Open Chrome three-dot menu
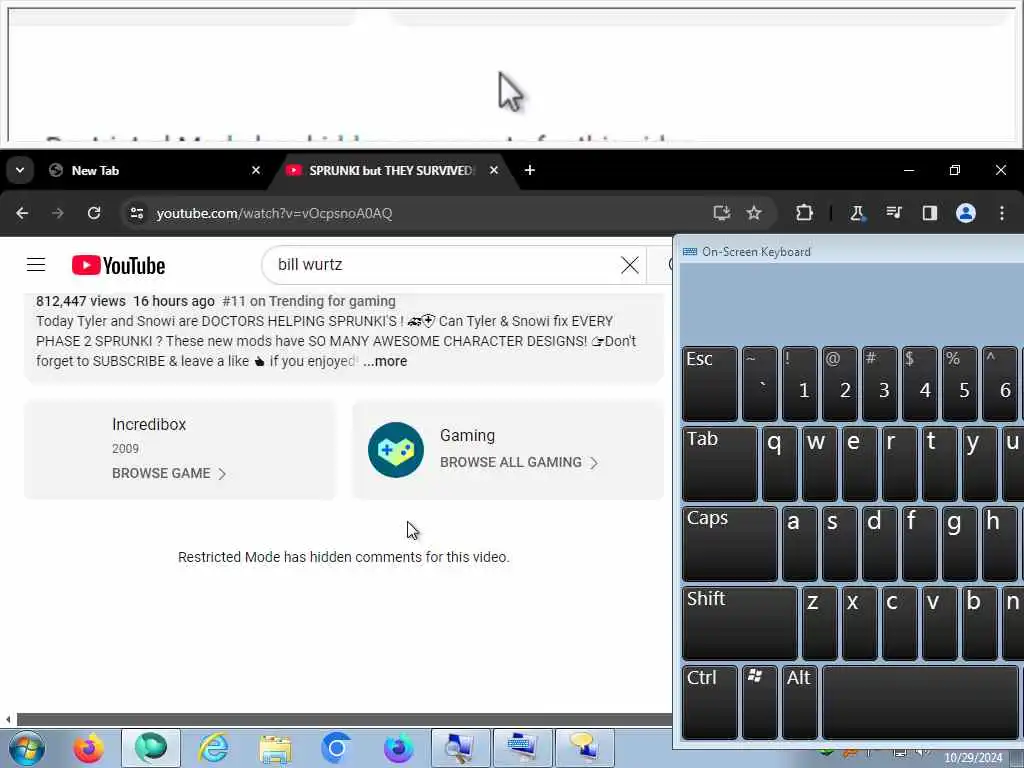Image resolution: width=1024 pixels, height=768 pixels. click(x=1001, y=213)
